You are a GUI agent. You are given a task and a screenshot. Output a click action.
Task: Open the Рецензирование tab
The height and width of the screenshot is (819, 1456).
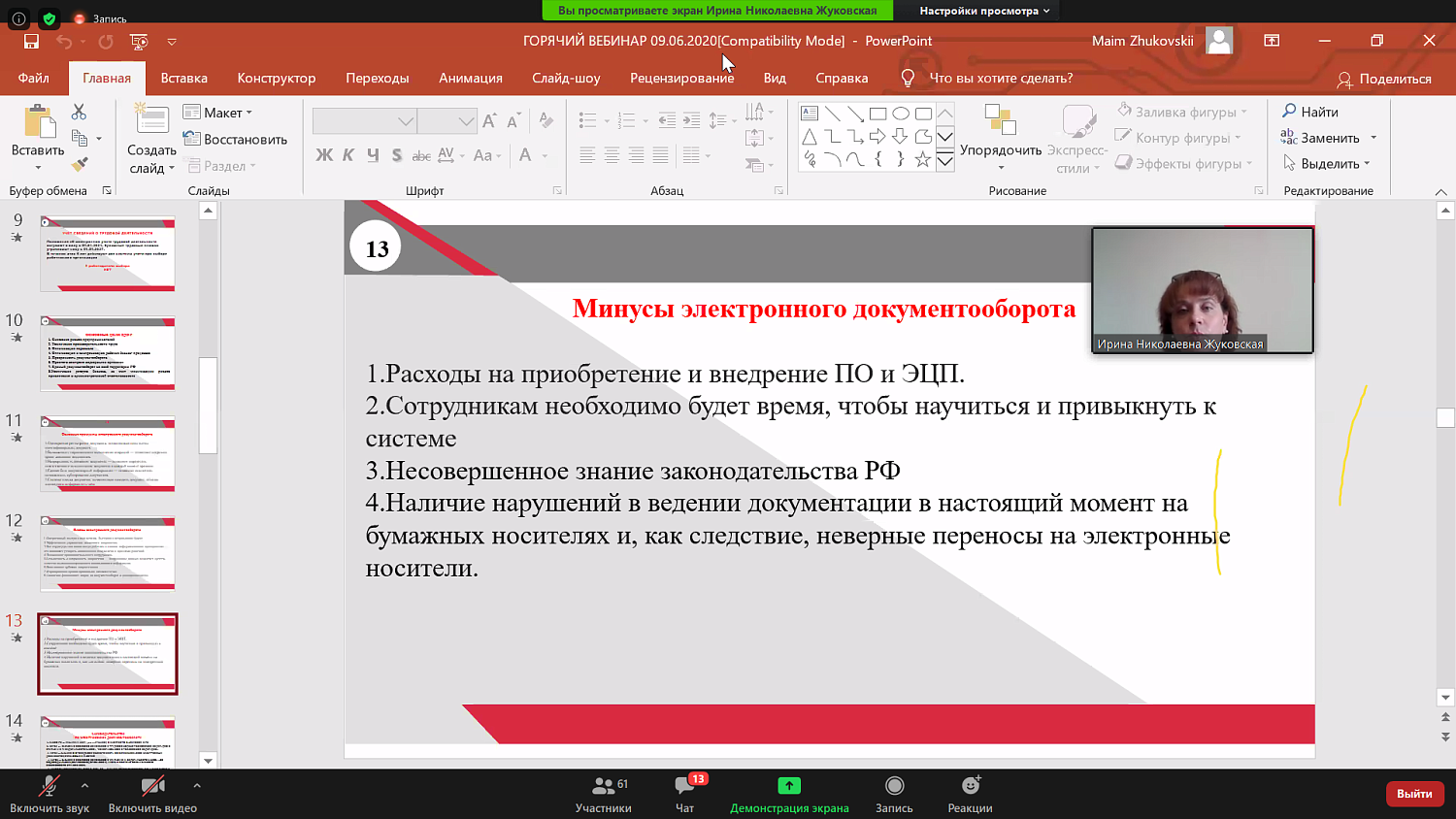[682, 78]
